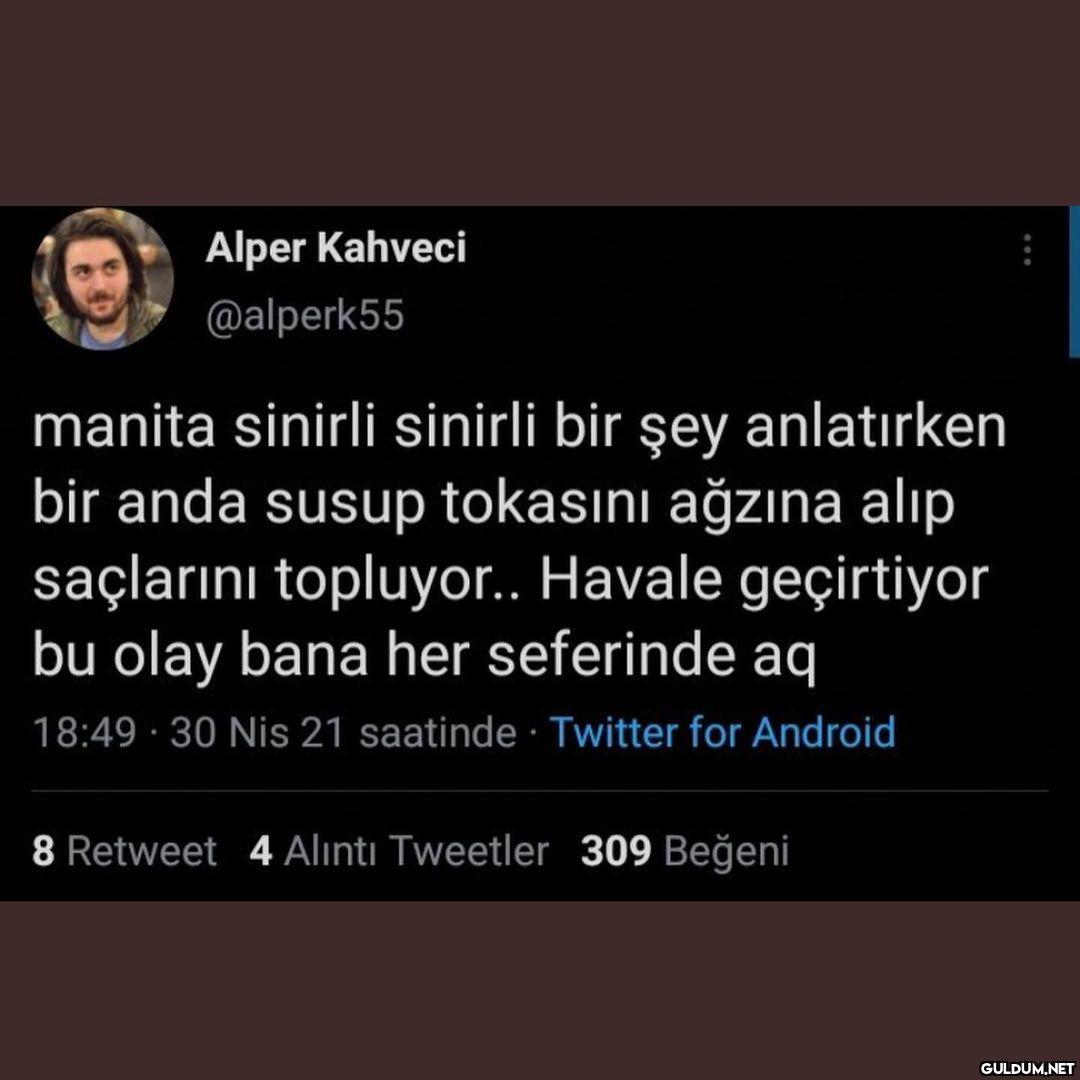This screenshot has height=1080, width=1080.
Task: Click the 18:49 timestamp
Action: 84,732
